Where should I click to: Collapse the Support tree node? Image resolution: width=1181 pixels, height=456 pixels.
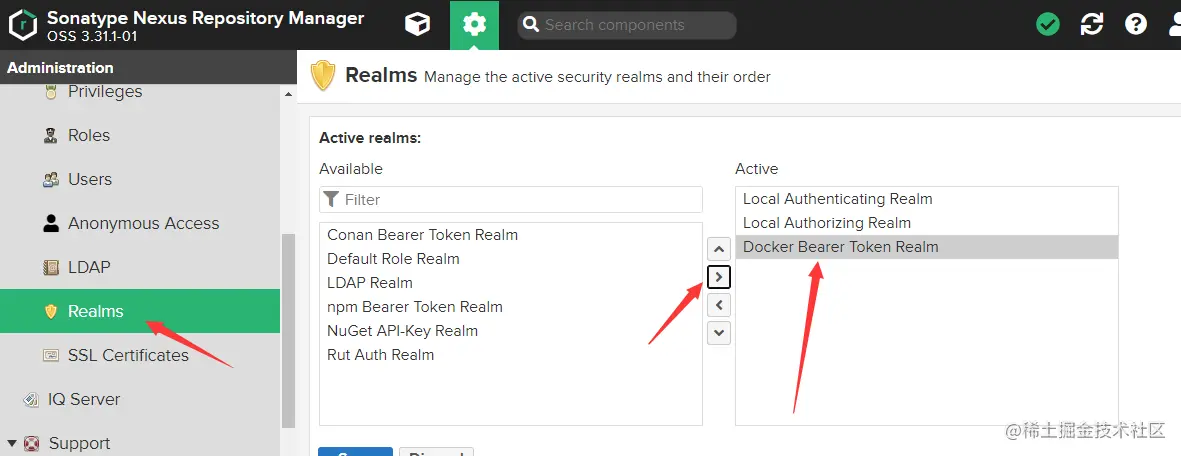tap(11, 443)
